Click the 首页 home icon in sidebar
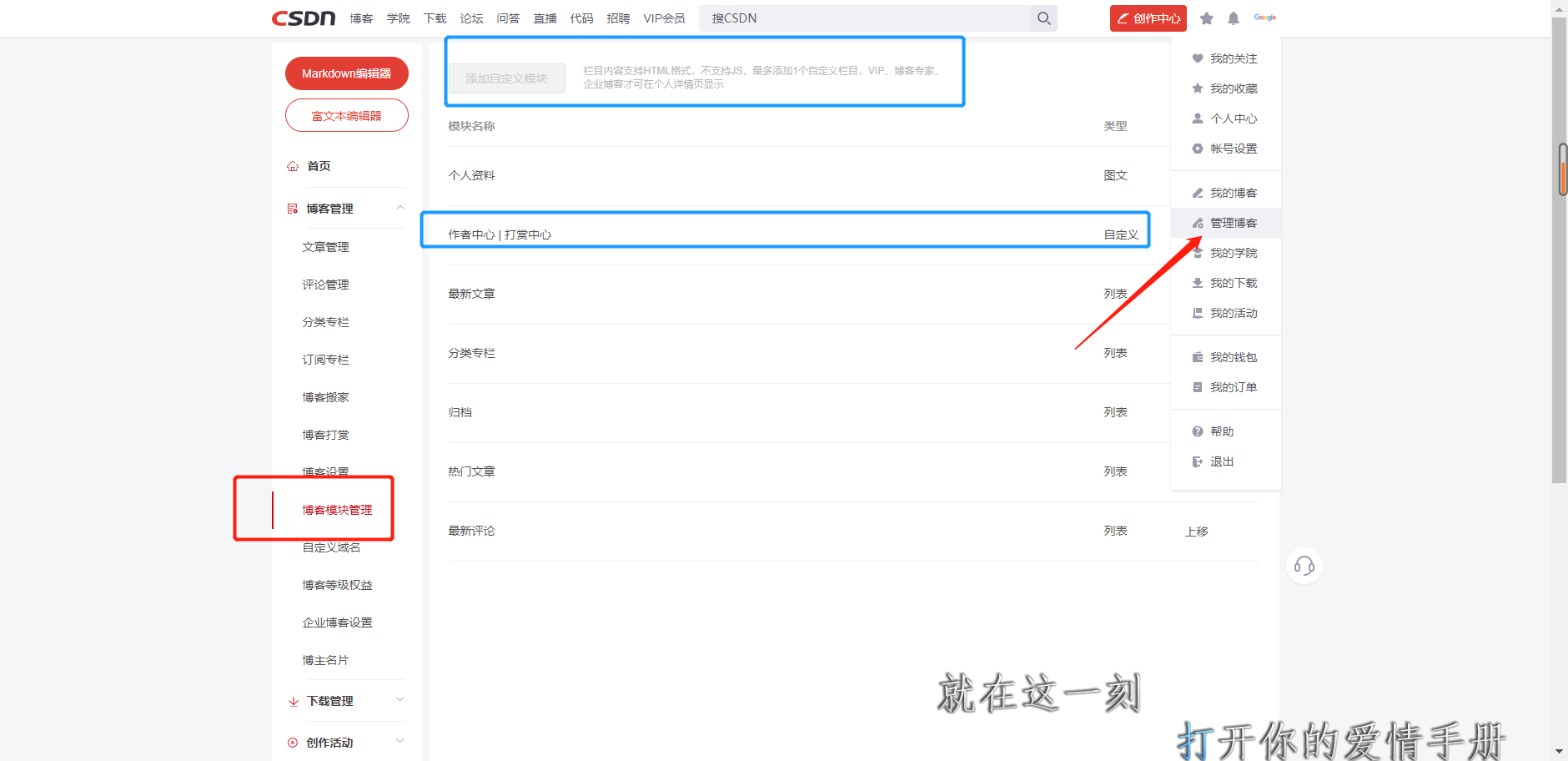 pos(293,166)
